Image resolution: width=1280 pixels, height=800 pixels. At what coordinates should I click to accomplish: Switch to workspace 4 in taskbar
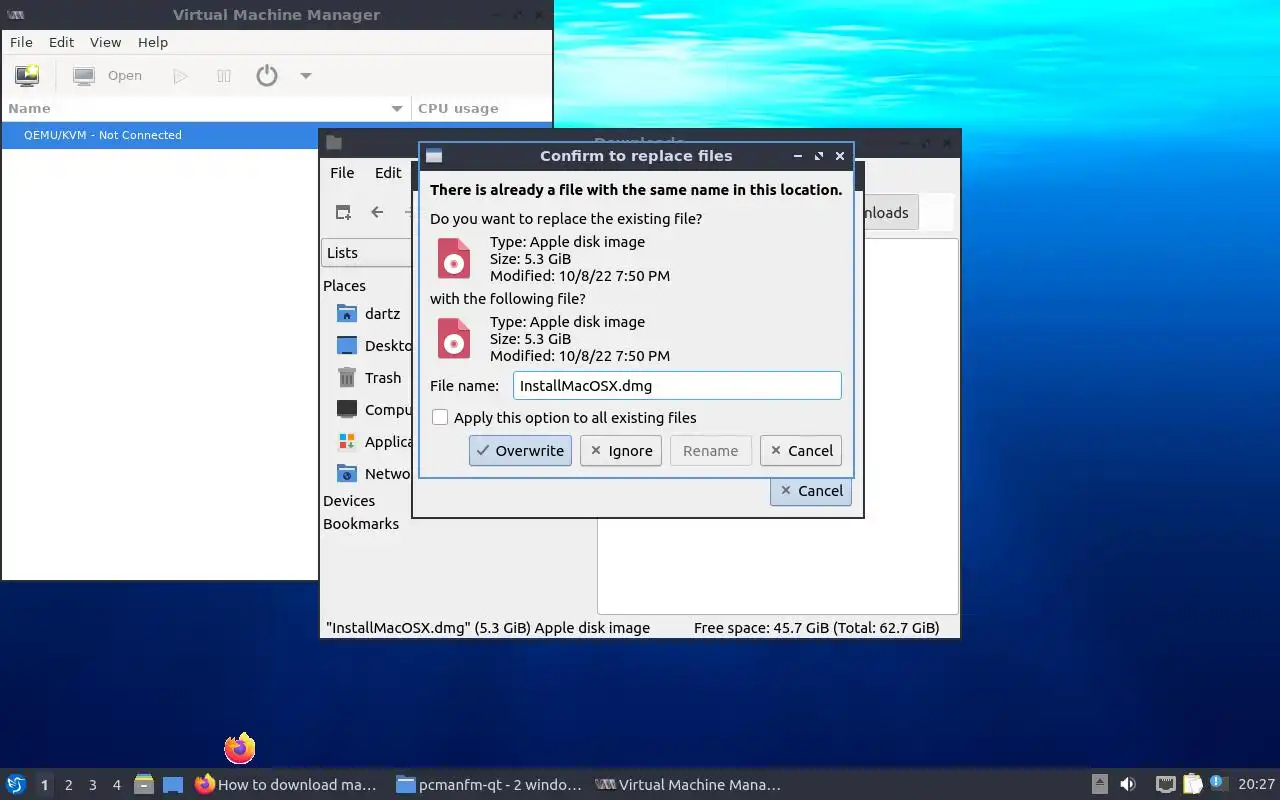click(116, 785)
